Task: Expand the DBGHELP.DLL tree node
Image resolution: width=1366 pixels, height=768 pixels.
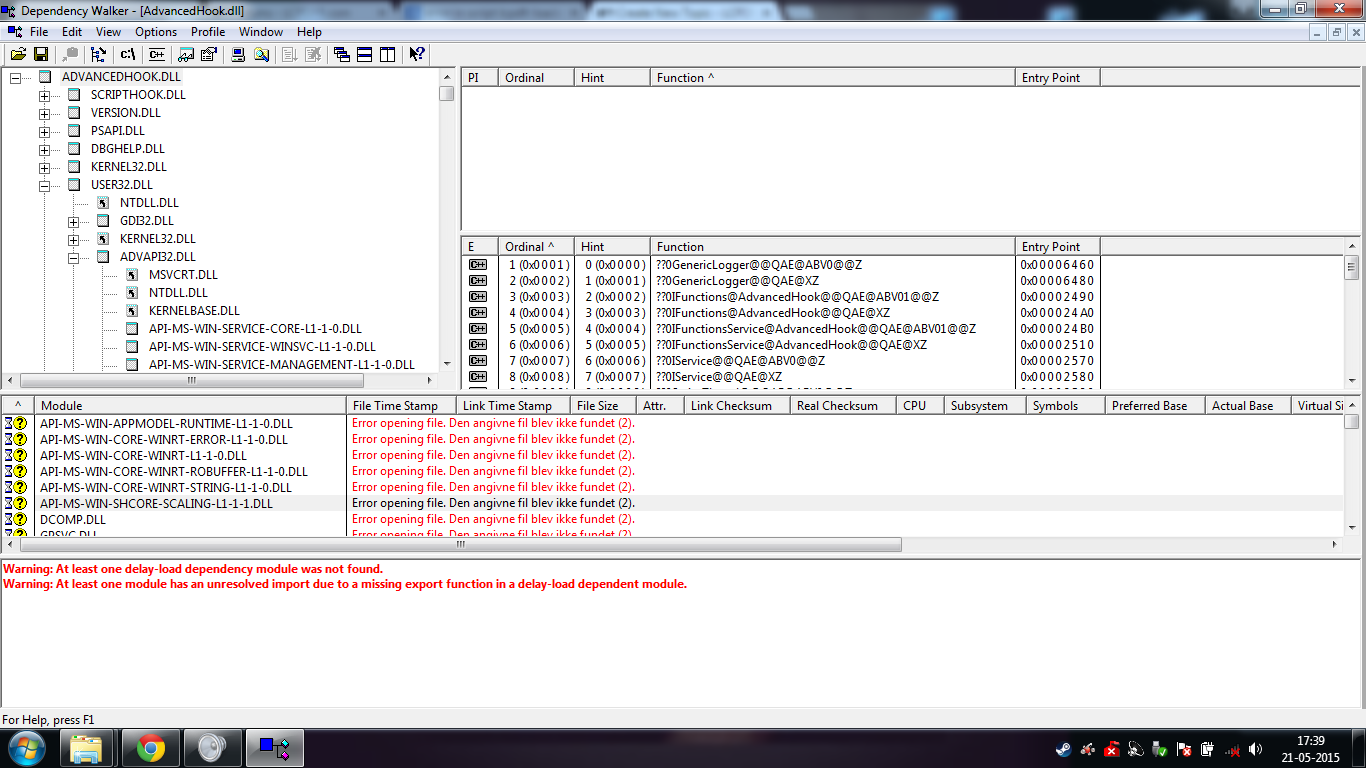Action: tap(44, 149)
